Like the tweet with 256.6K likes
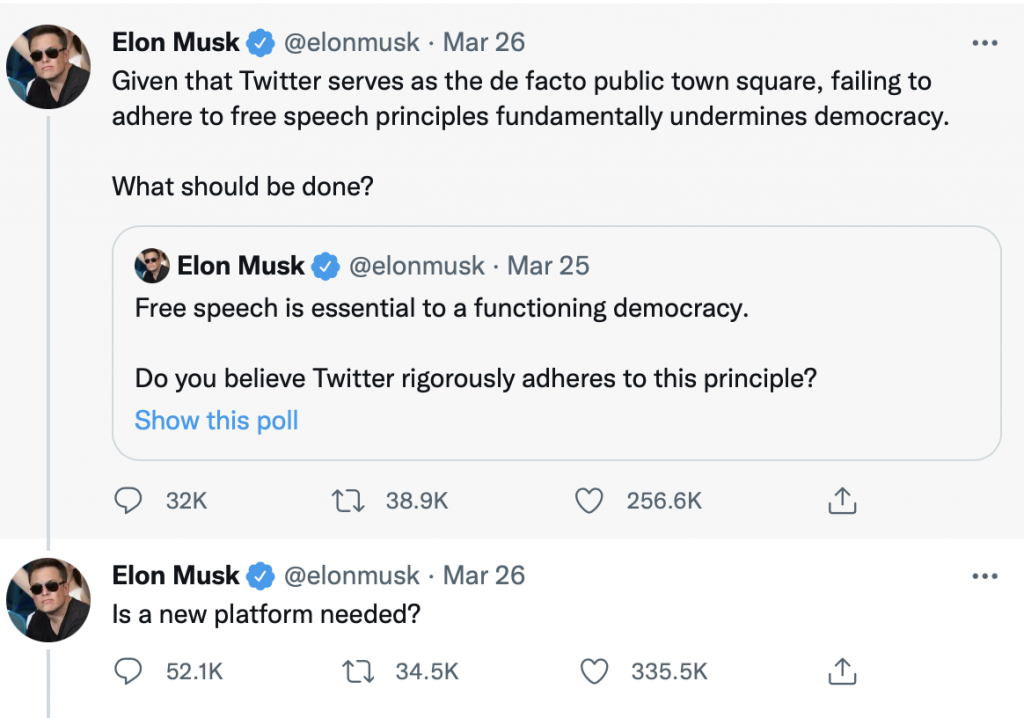This screenshot has width=1024, height=718. coord(590,500)
